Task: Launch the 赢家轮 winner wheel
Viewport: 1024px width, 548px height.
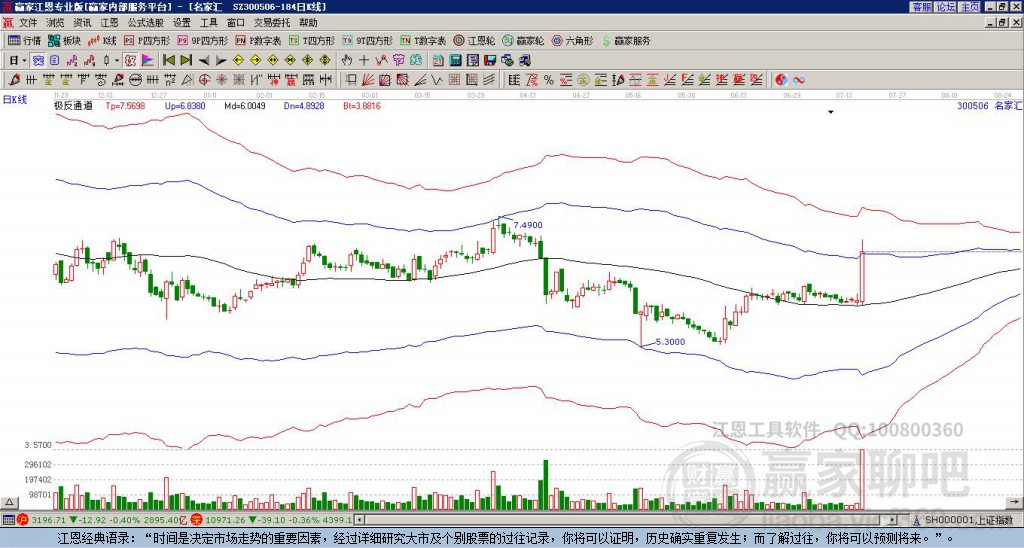Action: [x=523, y=40]
